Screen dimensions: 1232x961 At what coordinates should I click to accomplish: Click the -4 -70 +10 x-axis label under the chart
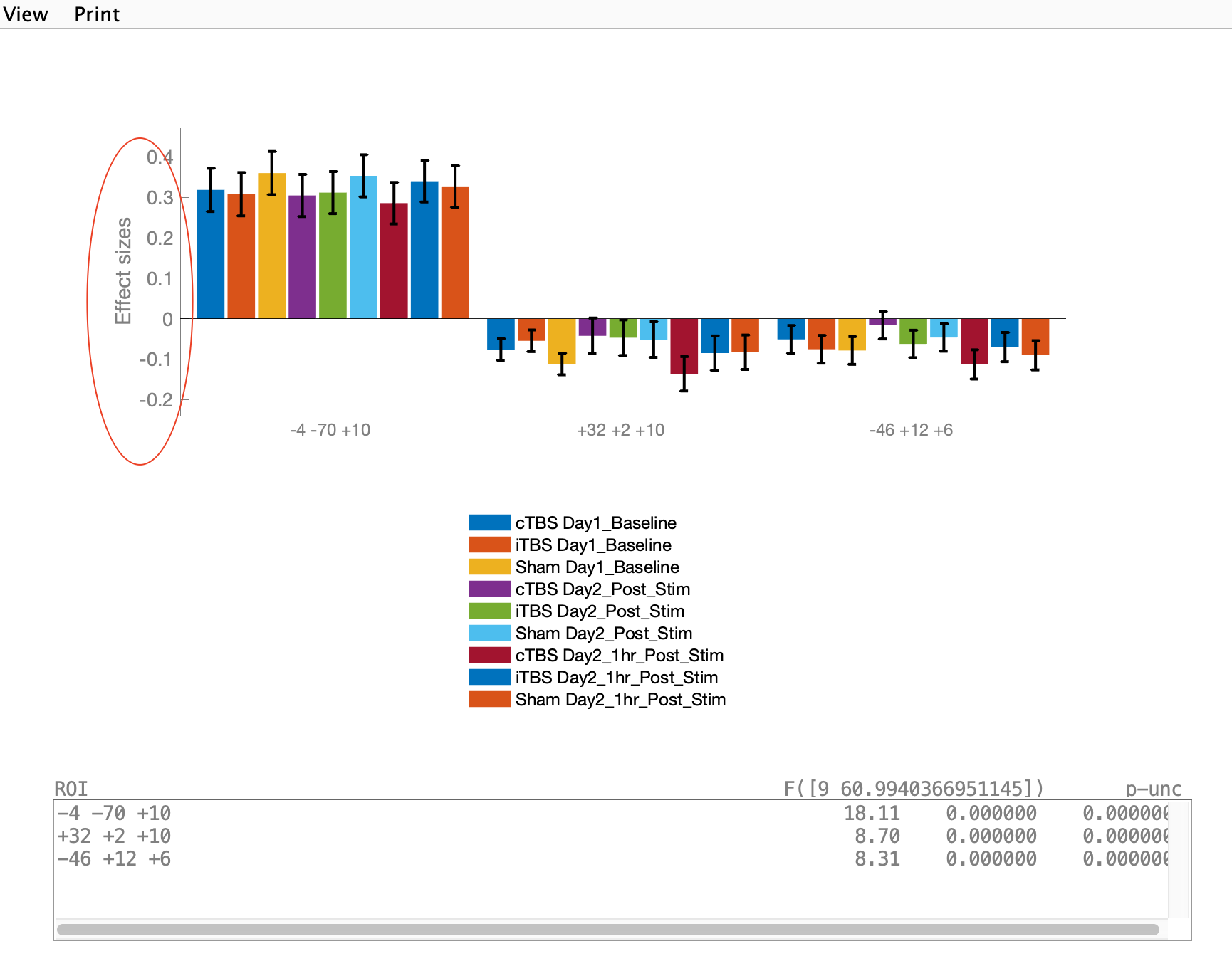pyautogui.click(x=330, y=430)
